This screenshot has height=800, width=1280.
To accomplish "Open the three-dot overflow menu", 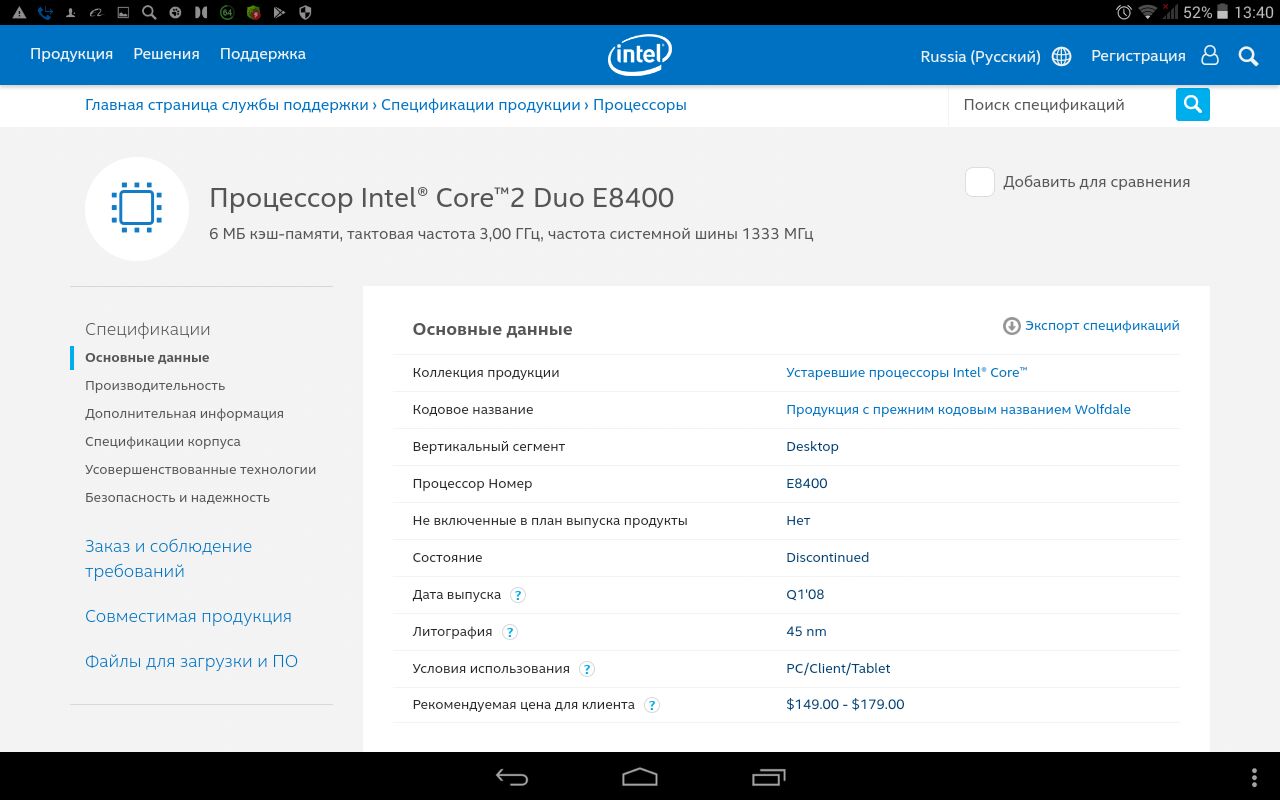I will pyautogui.click(x=1254, y=777).
